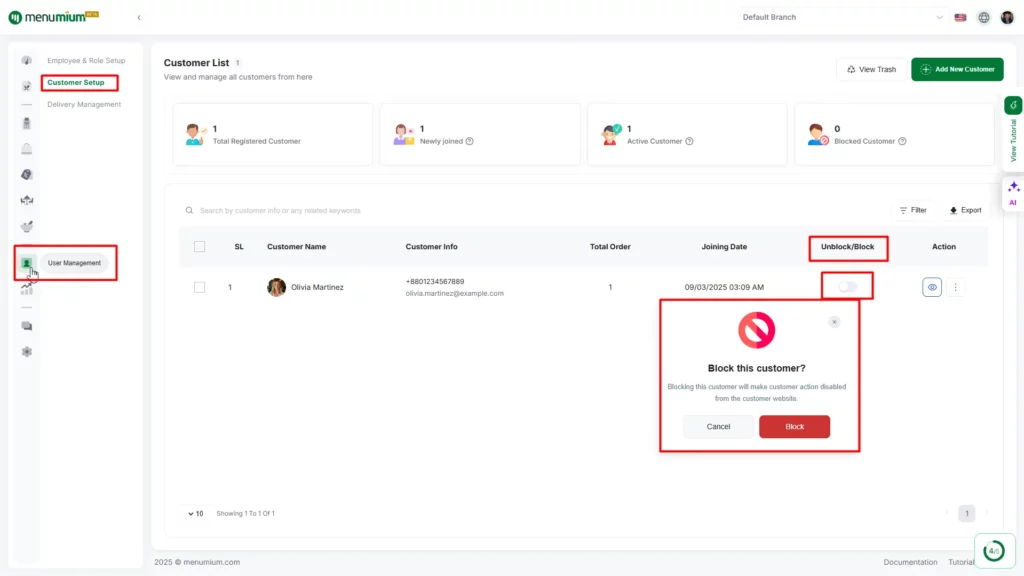
Task: Open the three-dot menu for Olivia Martinez
Action: point(955,287)
